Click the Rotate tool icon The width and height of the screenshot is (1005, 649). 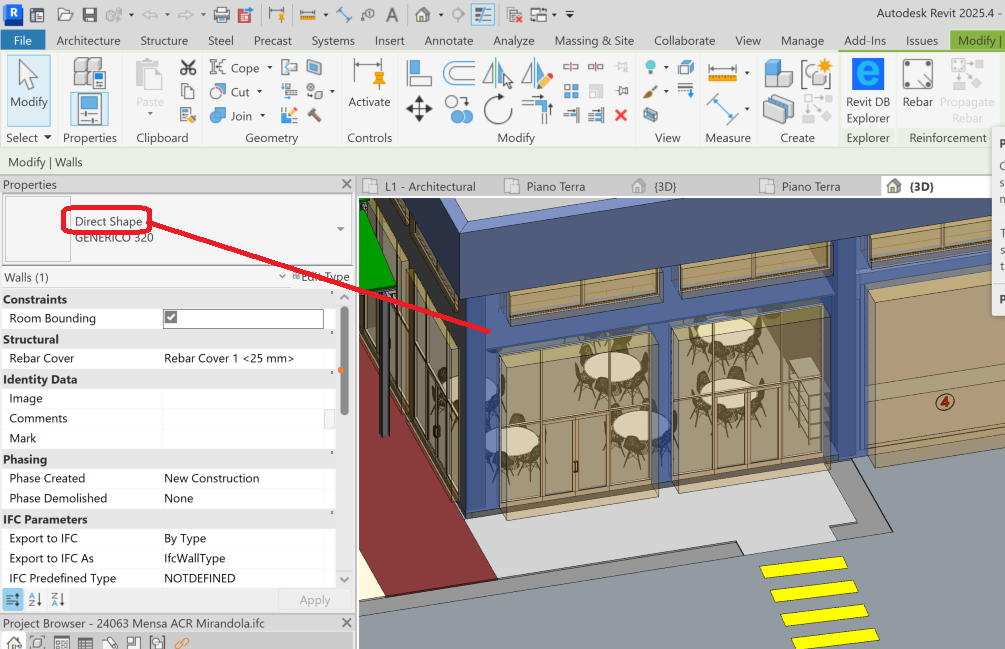pyautogui.click(x=497, y=109)
